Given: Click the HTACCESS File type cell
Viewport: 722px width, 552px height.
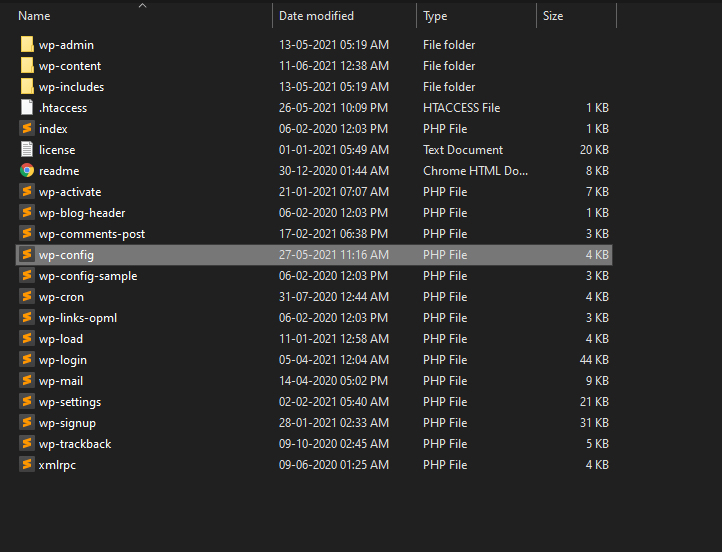Looking at the screenshot, I should click(x=461, y=108).
